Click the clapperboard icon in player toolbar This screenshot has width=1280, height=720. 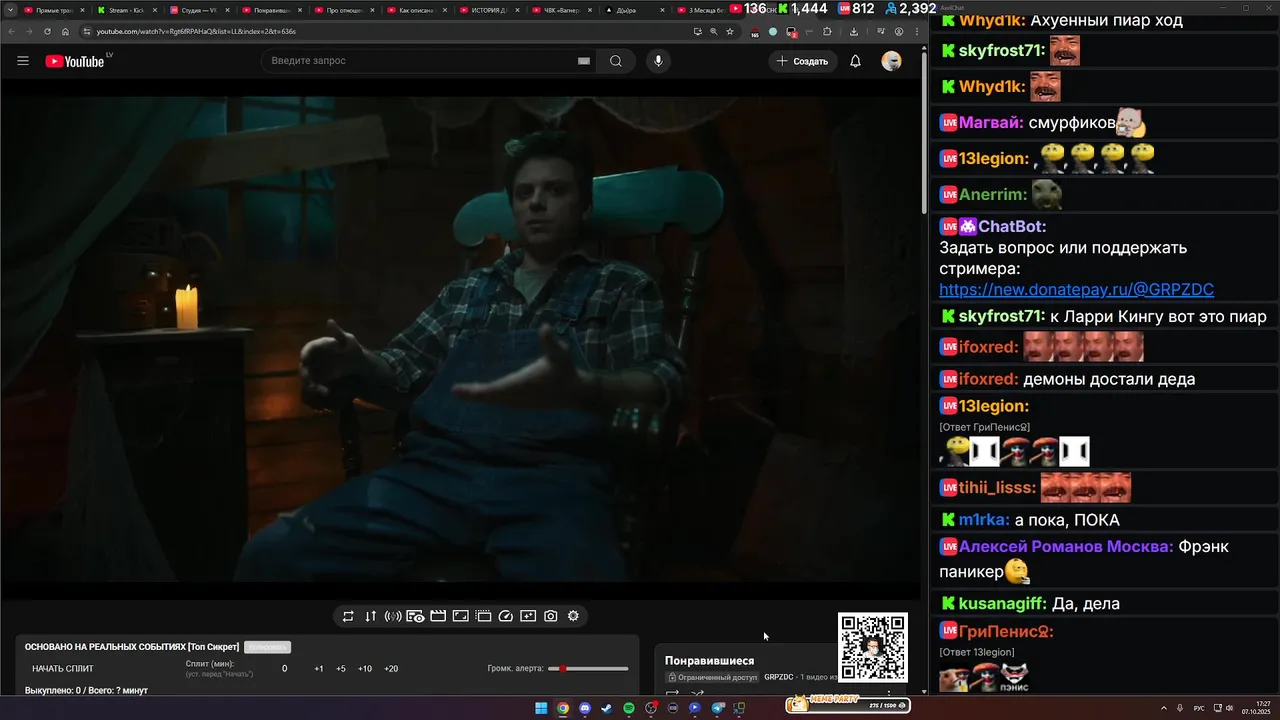pos(438,616)
